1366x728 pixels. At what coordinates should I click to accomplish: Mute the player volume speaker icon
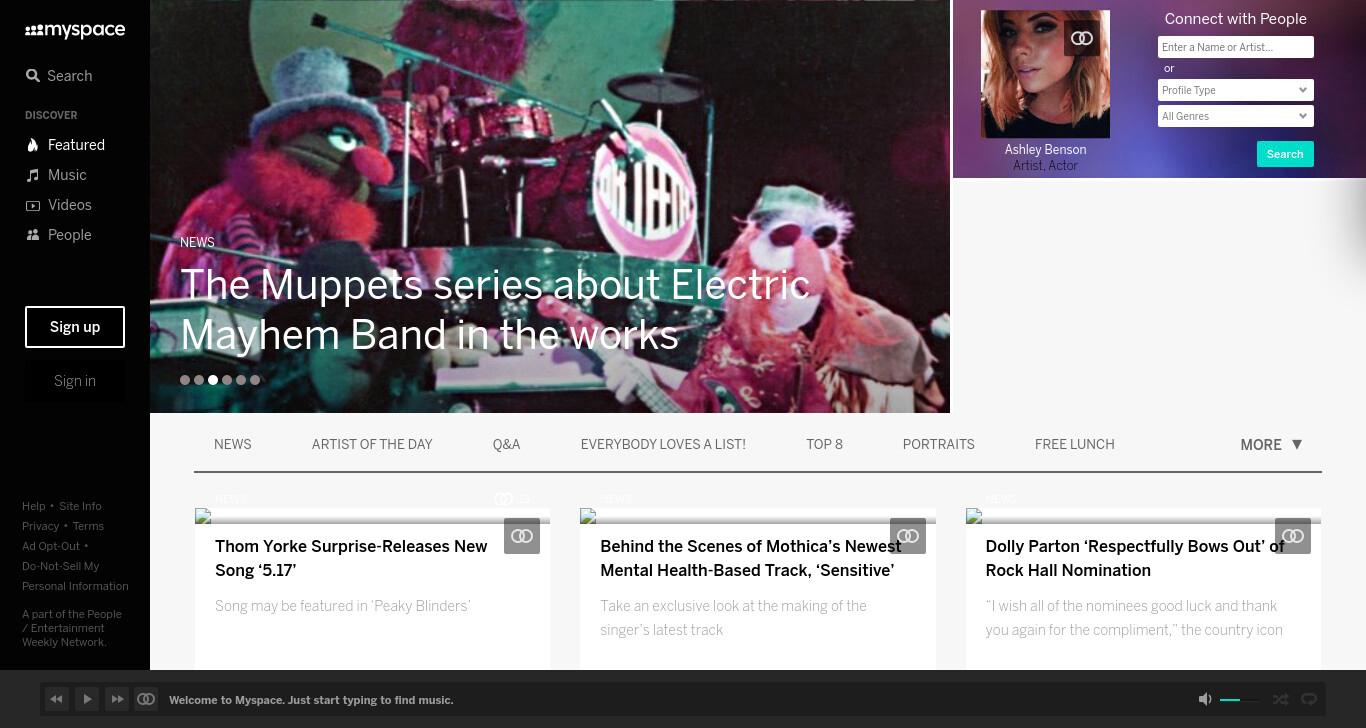coord(1205,699)
